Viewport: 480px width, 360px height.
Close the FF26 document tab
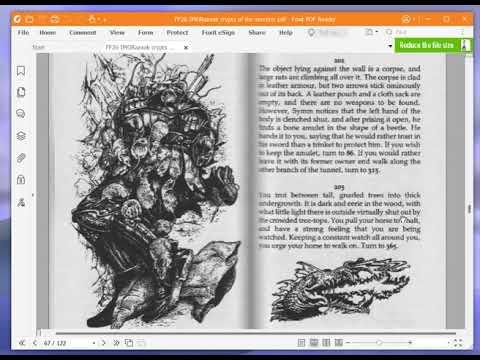(186, 47)
